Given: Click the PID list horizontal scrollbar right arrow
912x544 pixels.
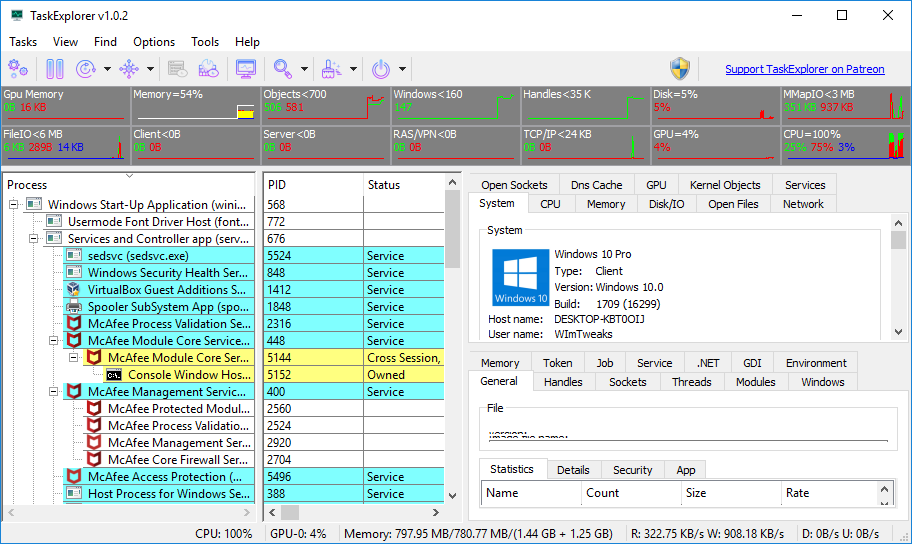Looking at the screenshot, I should coord(435,512).
